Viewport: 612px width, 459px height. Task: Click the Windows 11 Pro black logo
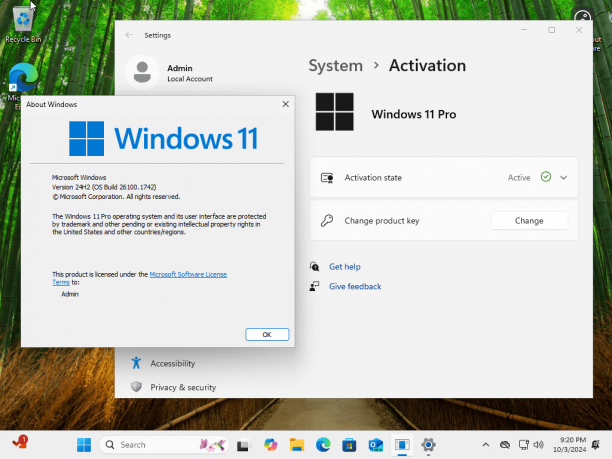click(x=334, y=112)
